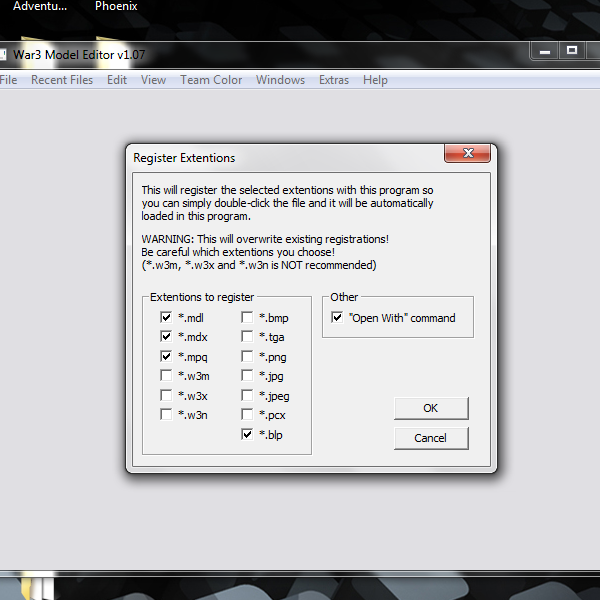
Task: Check the *.tga extension box
Action: point(247,336)
